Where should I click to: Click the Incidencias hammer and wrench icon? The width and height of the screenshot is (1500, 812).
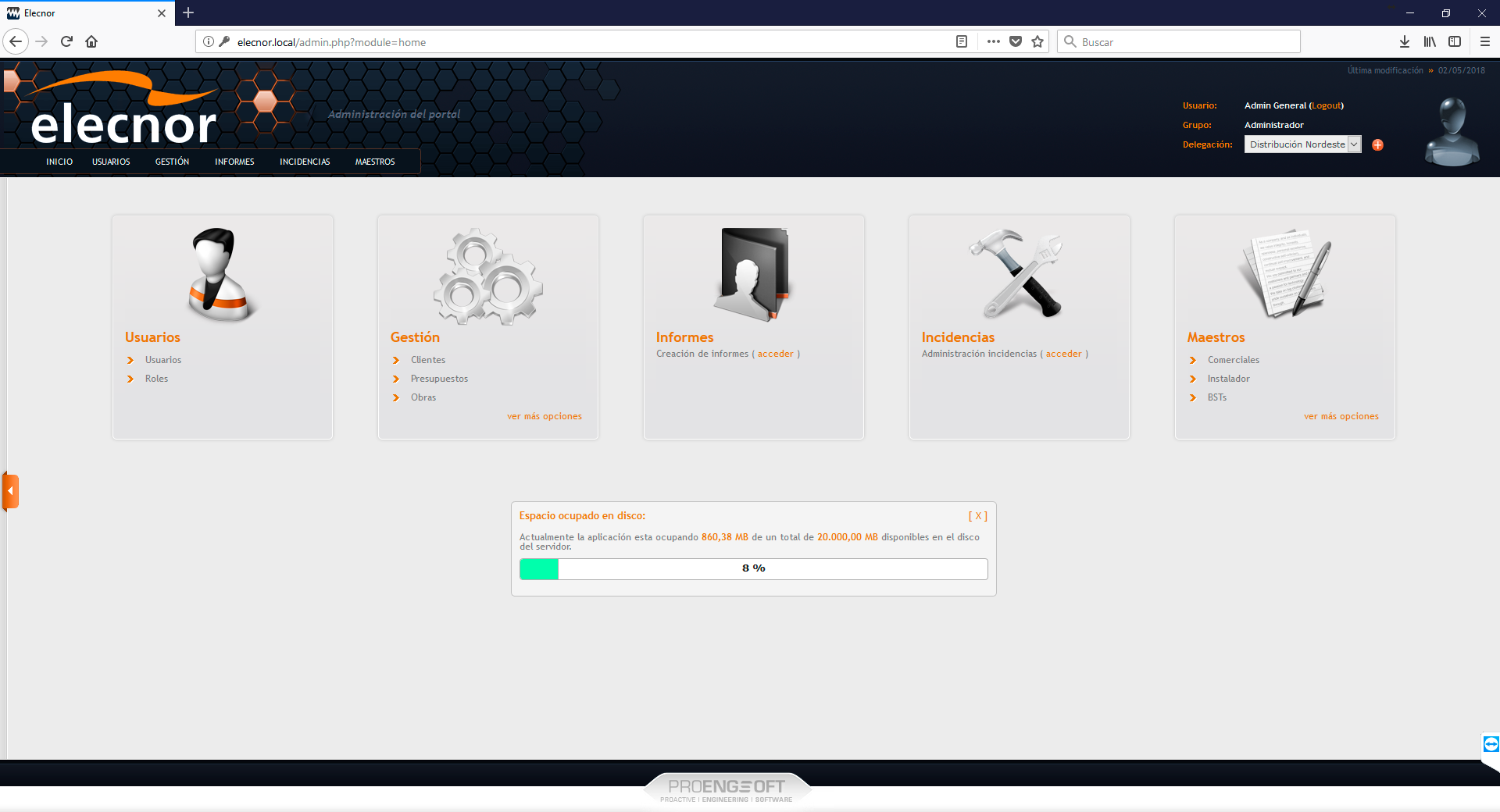pyautogui.click(x=1016, y=273)
